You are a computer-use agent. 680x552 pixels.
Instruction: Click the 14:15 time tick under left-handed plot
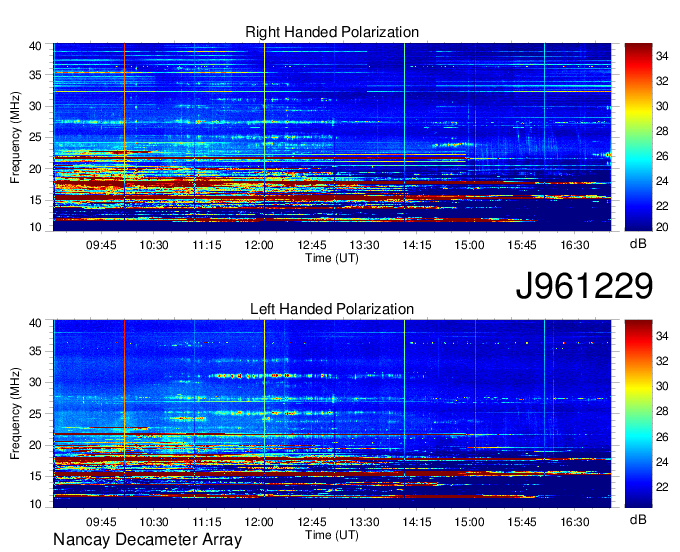point(417,522)
